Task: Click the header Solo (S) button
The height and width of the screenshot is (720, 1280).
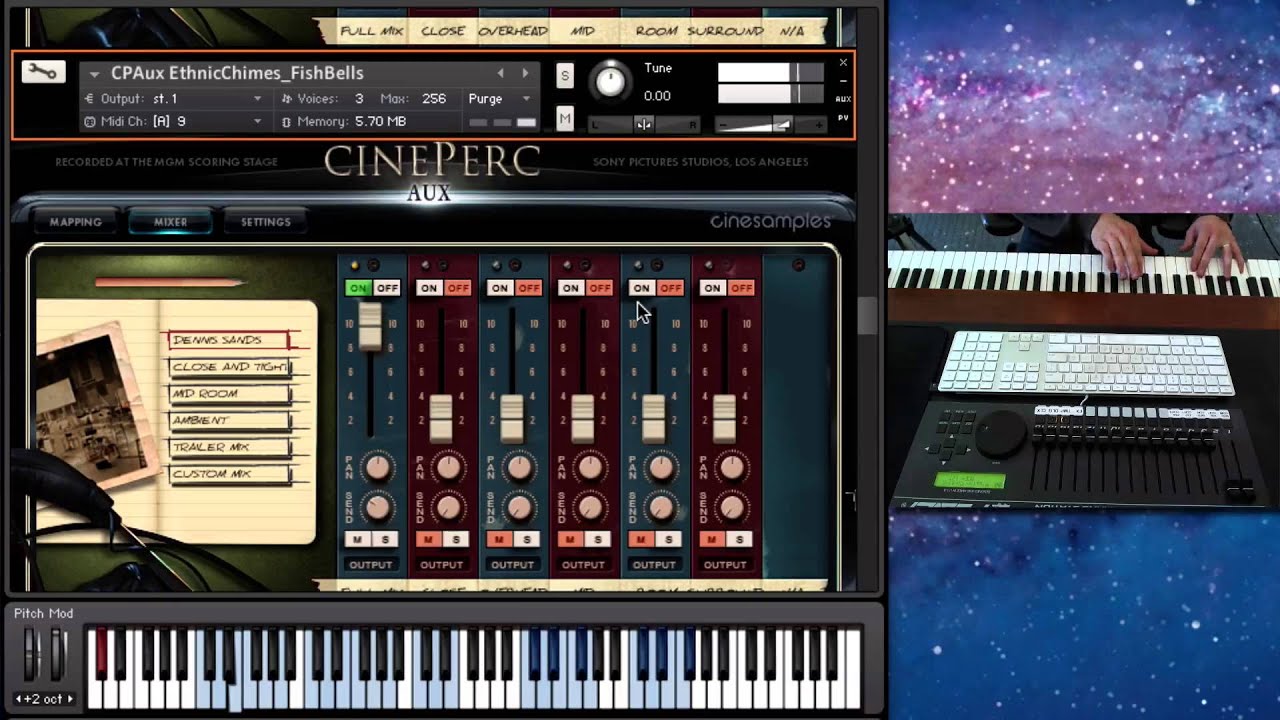Action: pos(565,76)
